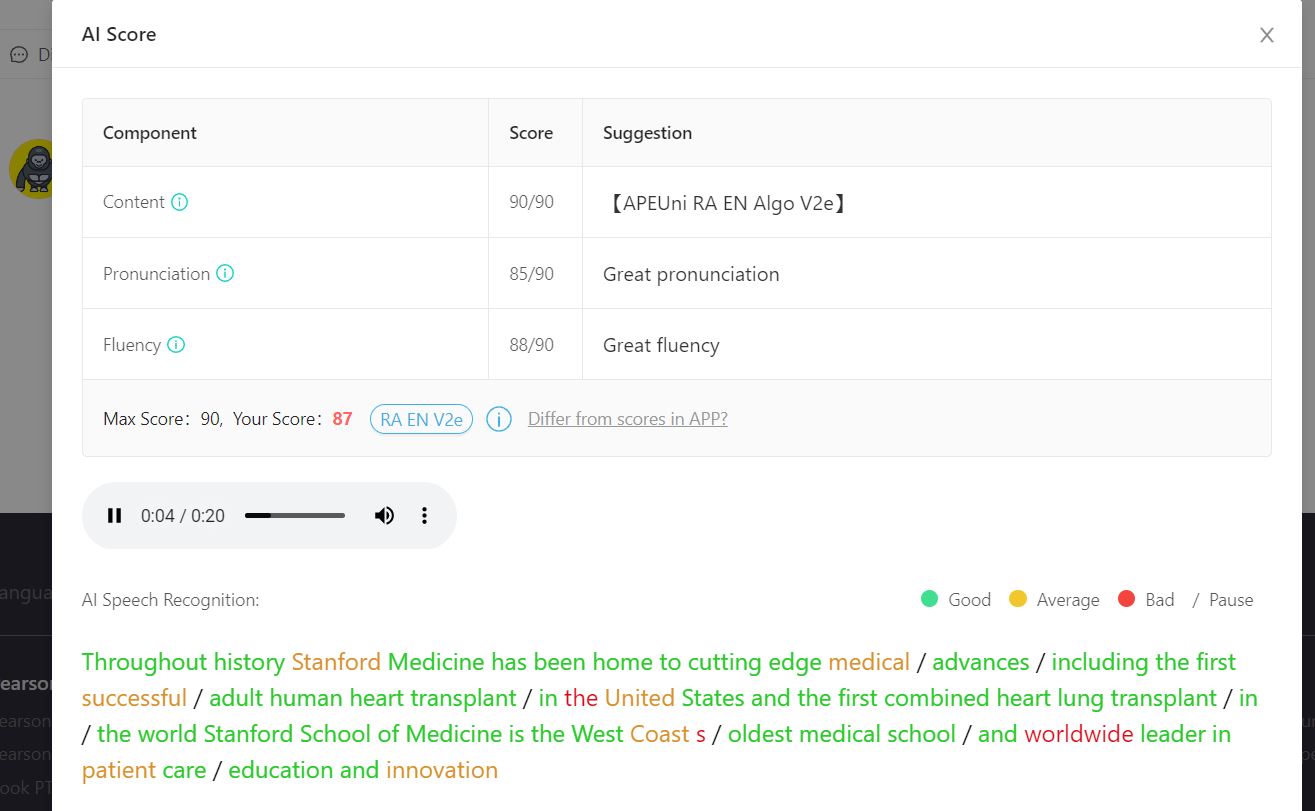The height and width of the screenshot is (811, 1315).
Task: Seek on the audio progress bar
Action: [295, 516]
